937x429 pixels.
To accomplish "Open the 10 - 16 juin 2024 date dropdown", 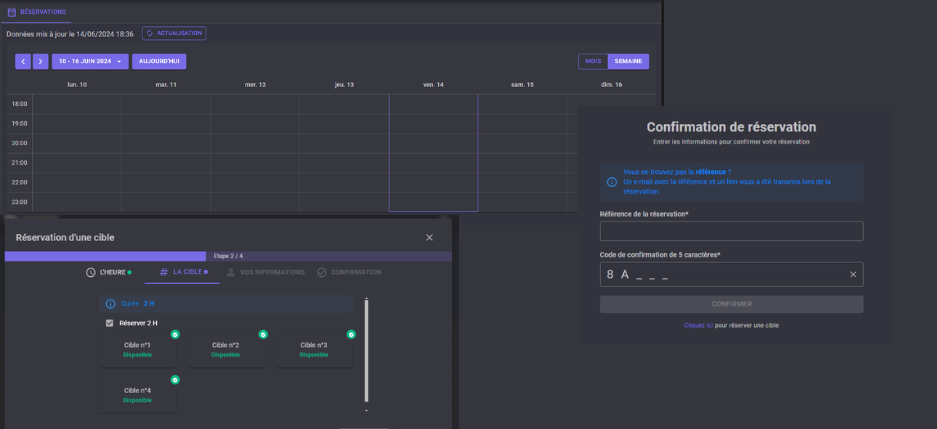I will click(x=90, y=62).
